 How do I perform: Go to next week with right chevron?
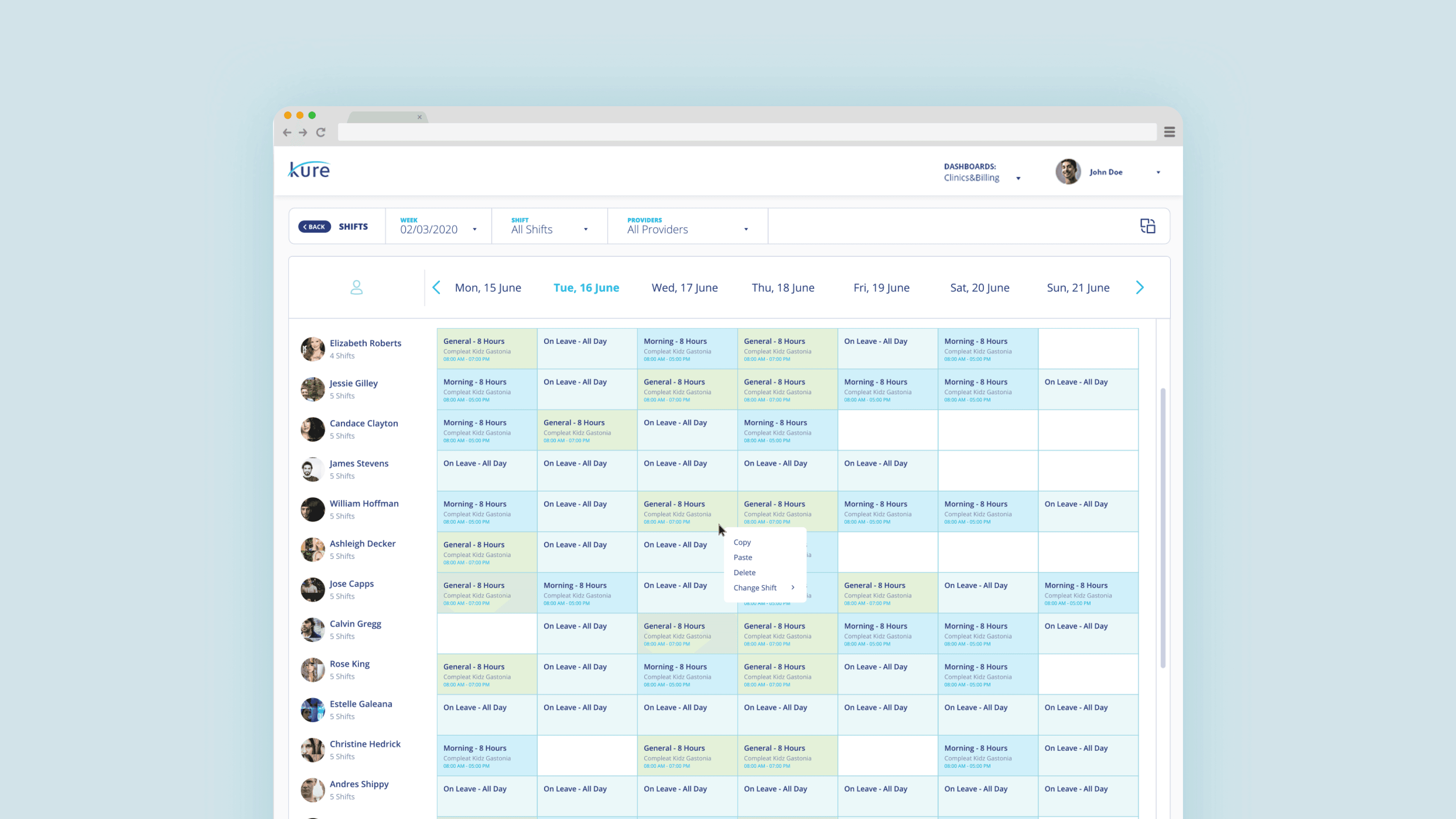(1139, 288)
